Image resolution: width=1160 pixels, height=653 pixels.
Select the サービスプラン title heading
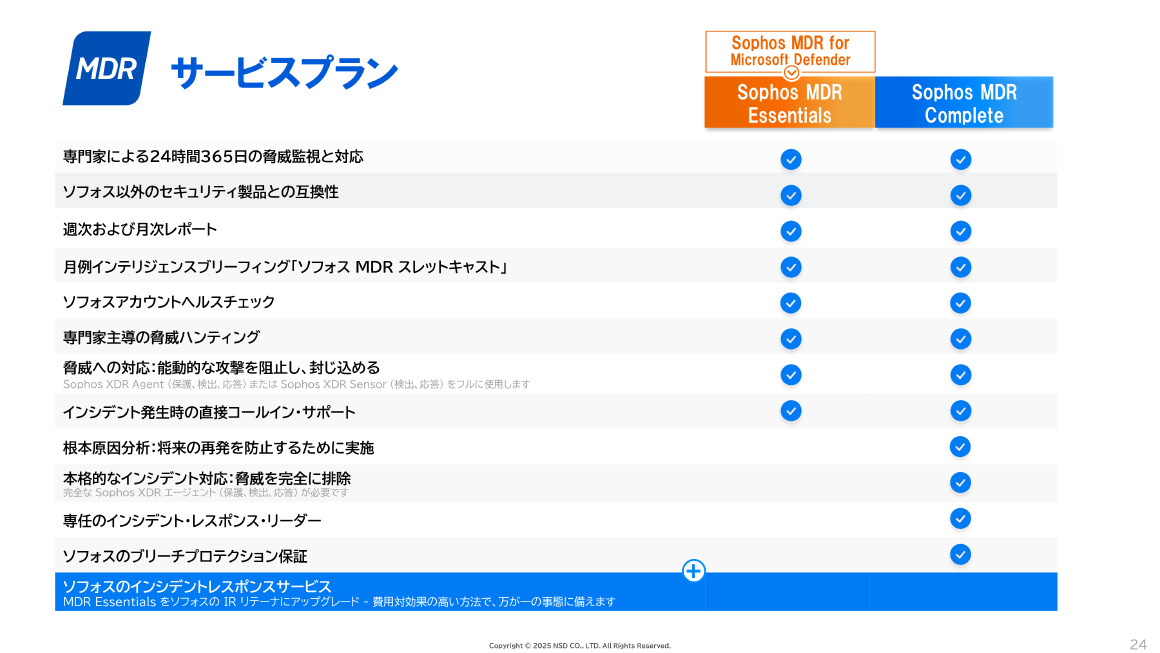coord(284,70)
